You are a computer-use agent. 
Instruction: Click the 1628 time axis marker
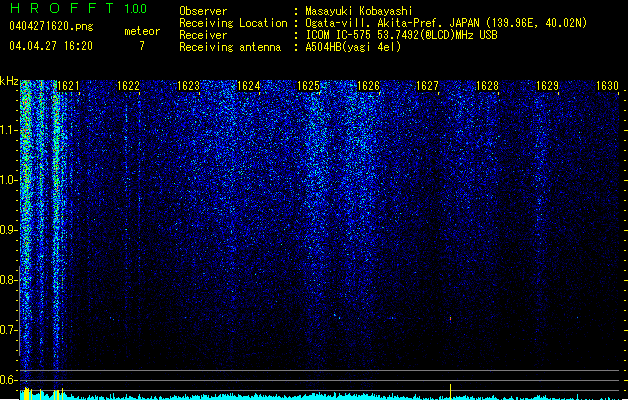[487, 86]
